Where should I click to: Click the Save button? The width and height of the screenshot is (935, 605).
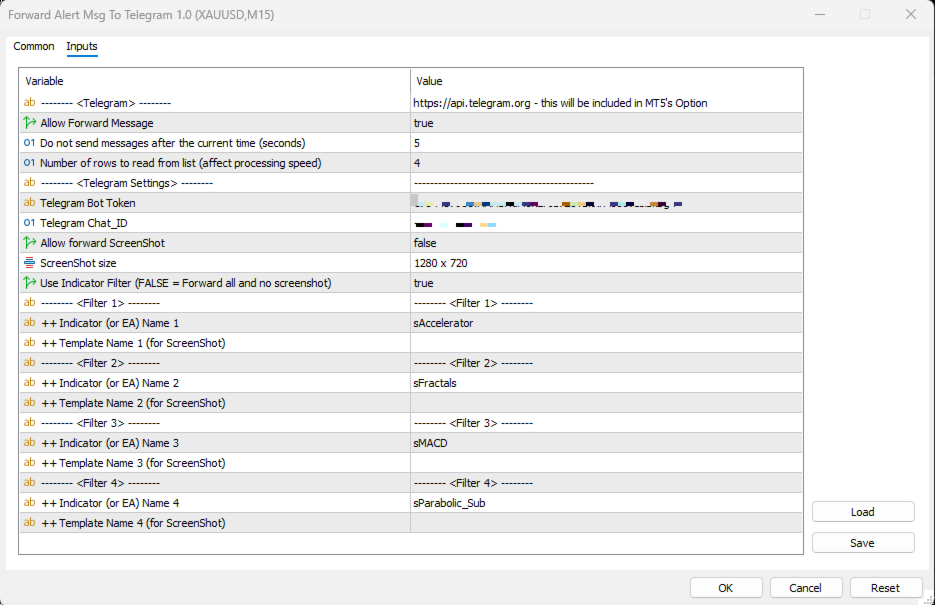pos(862,543)
